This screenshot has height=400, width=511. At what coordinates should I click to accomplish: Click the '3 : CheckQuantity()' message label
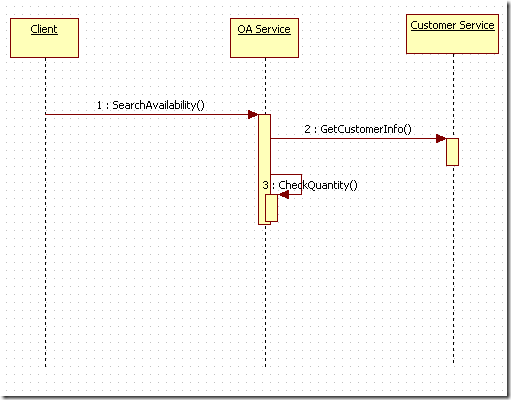310,185
